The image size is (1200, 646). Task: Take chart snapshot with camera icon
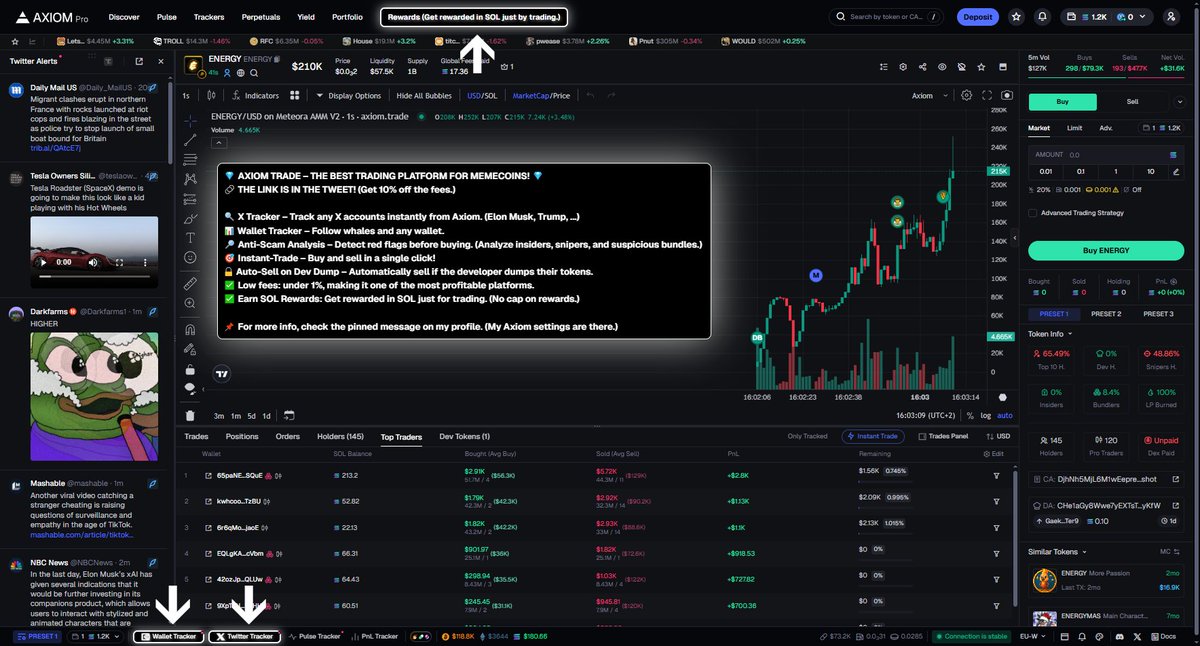point(1006,96)
